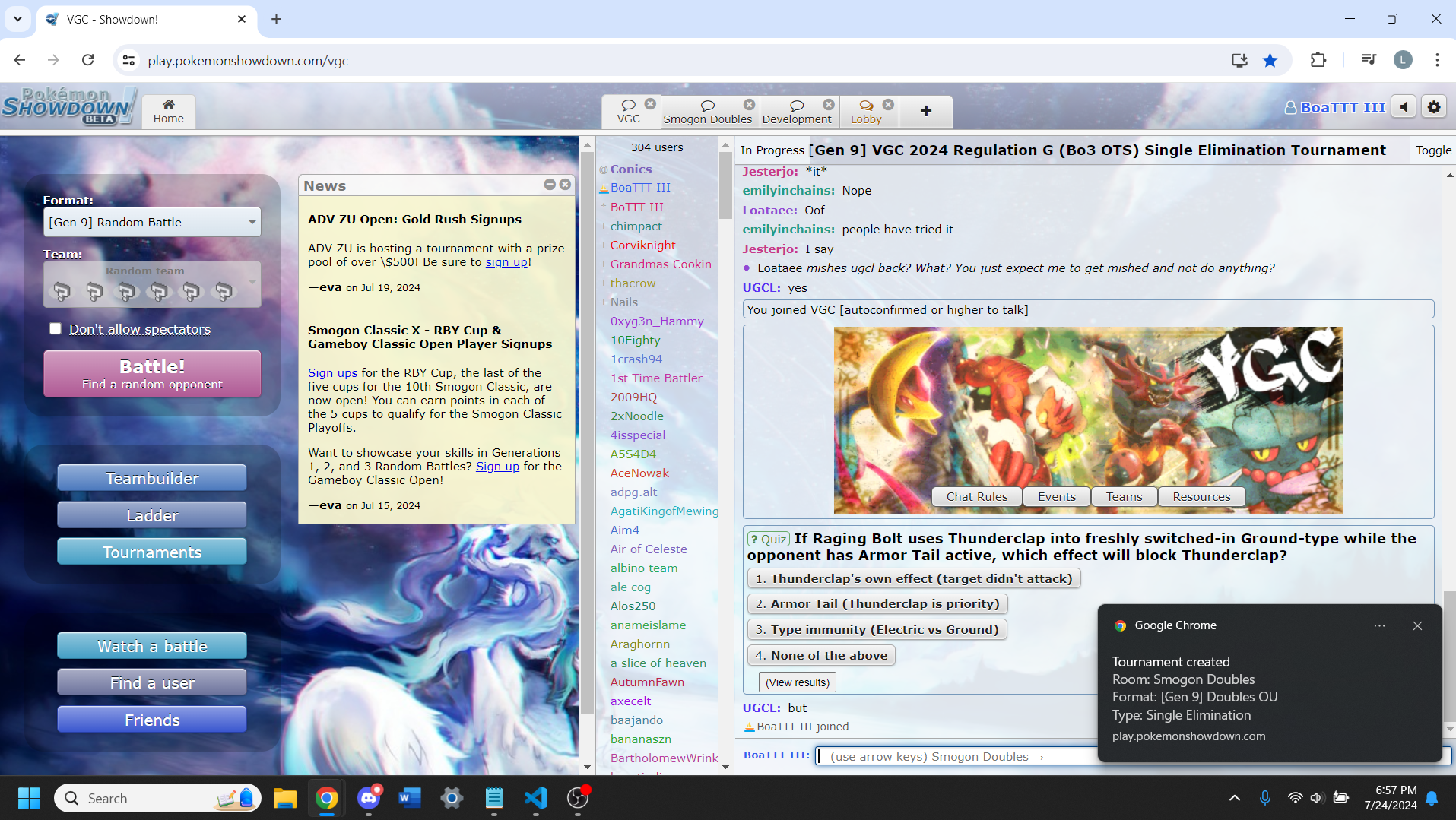Open a new browser tab
The width and height of the screenshot is (1456, 820).
(276, 19)
